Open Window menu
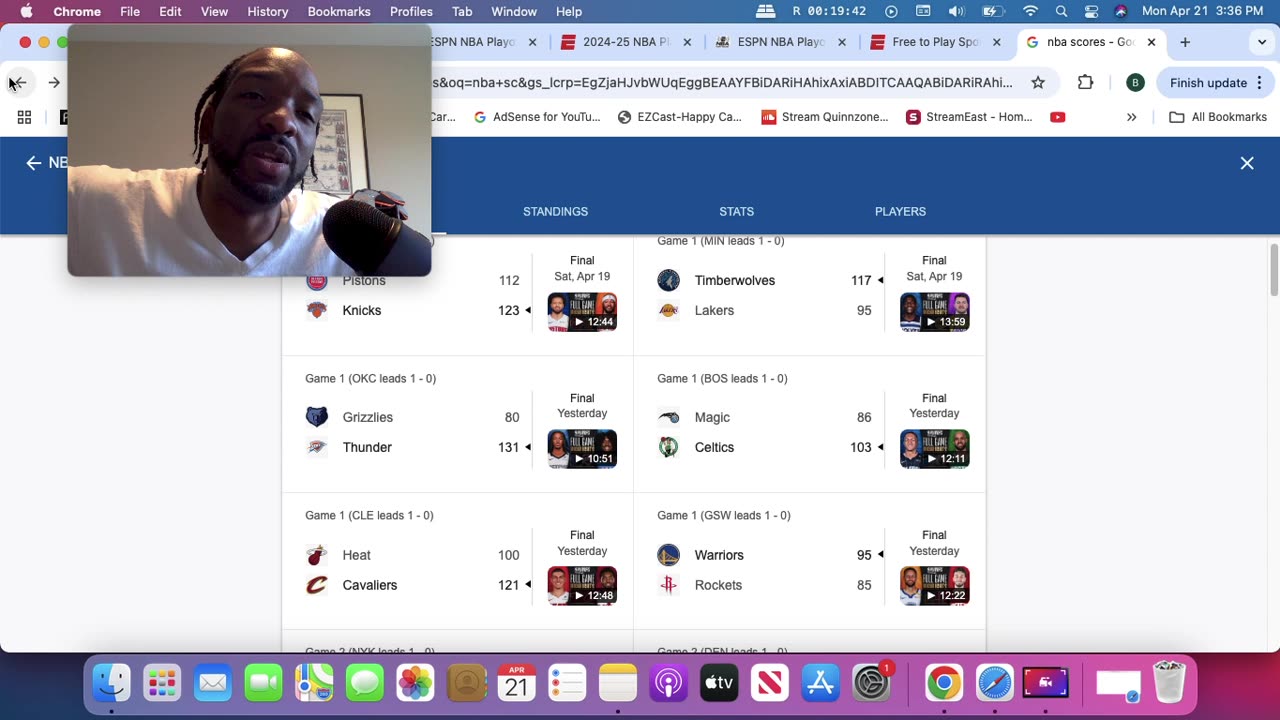 point(514,12)
